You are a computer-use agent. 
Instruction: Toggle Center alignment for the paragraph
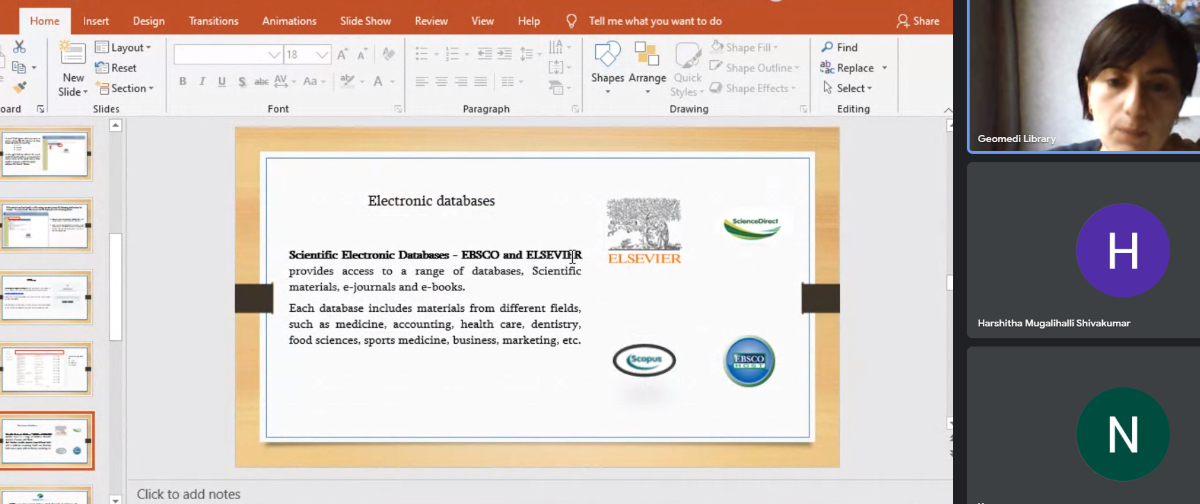(441, 82)
